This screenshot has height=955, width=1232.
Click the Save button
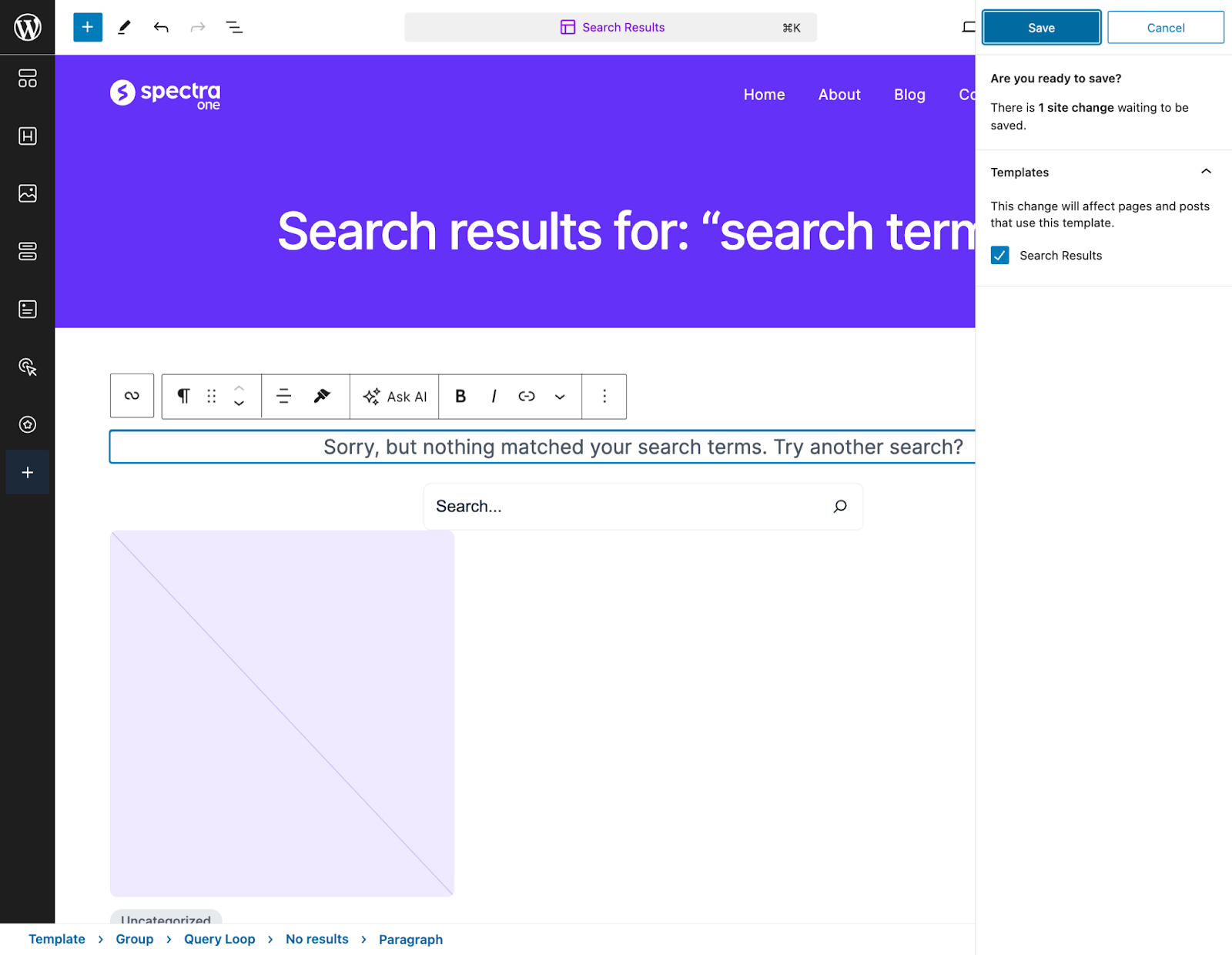coord(1041,28)
